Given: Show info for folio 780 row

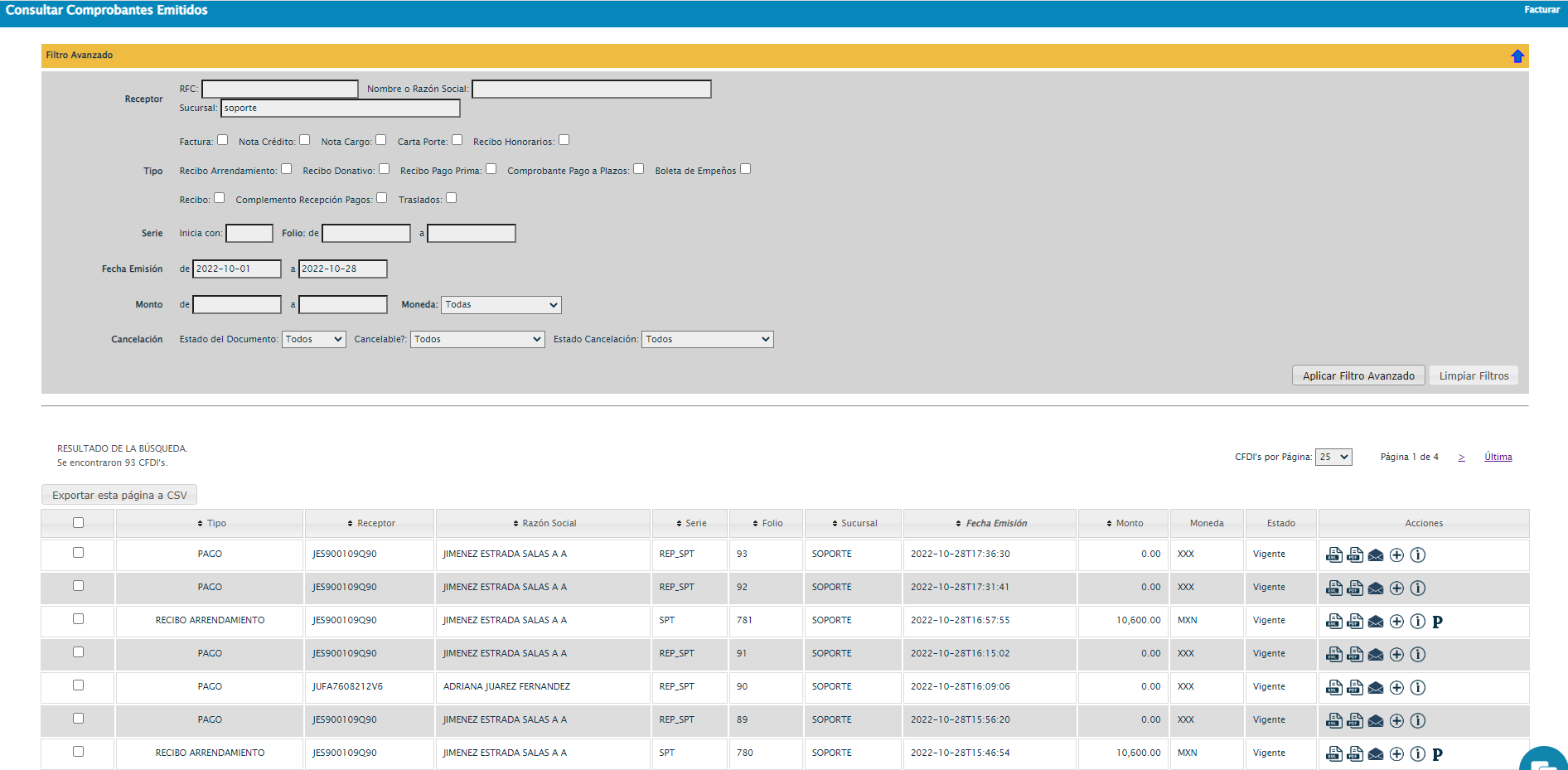Looking at the screenshot, I should coord(1418,753).
